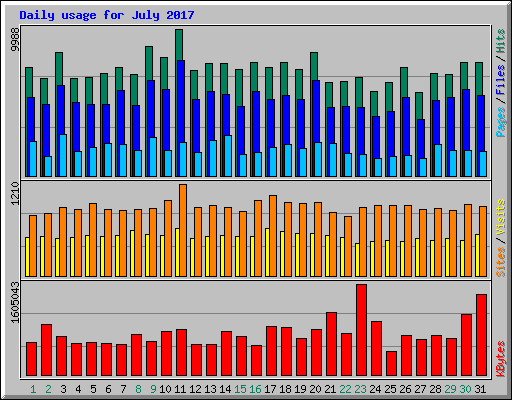Click the green Hits bar for day 20
Image resolution: width=512 pixels, height=400 pixels.
coord(314,66)
